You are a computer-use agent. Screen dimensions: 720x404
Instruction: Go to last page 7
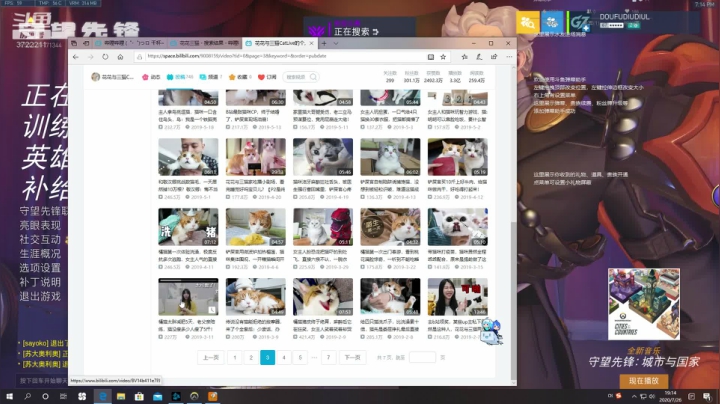tap(328, 357)
